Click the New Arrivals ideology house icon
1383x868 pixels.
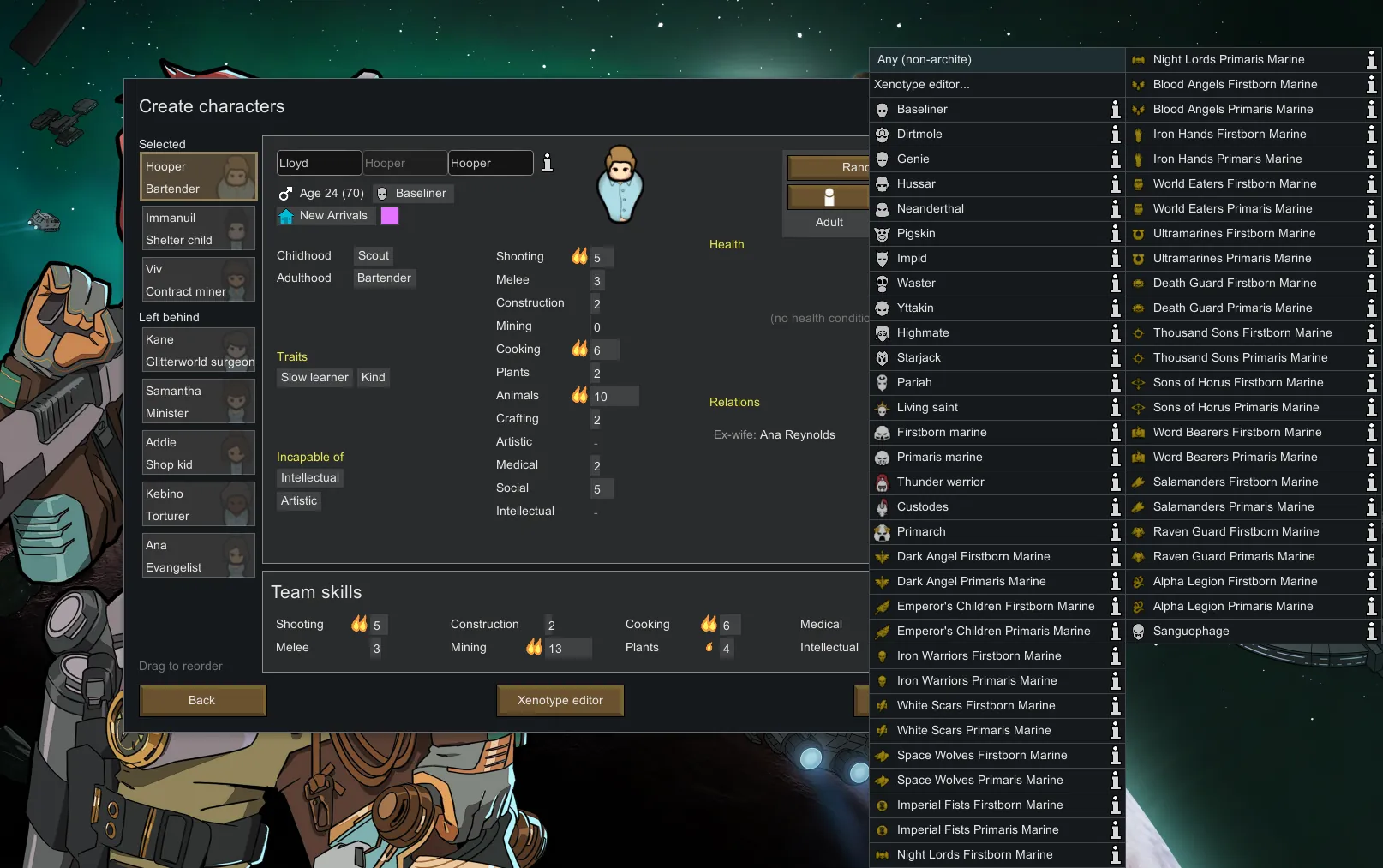[286, 216]
